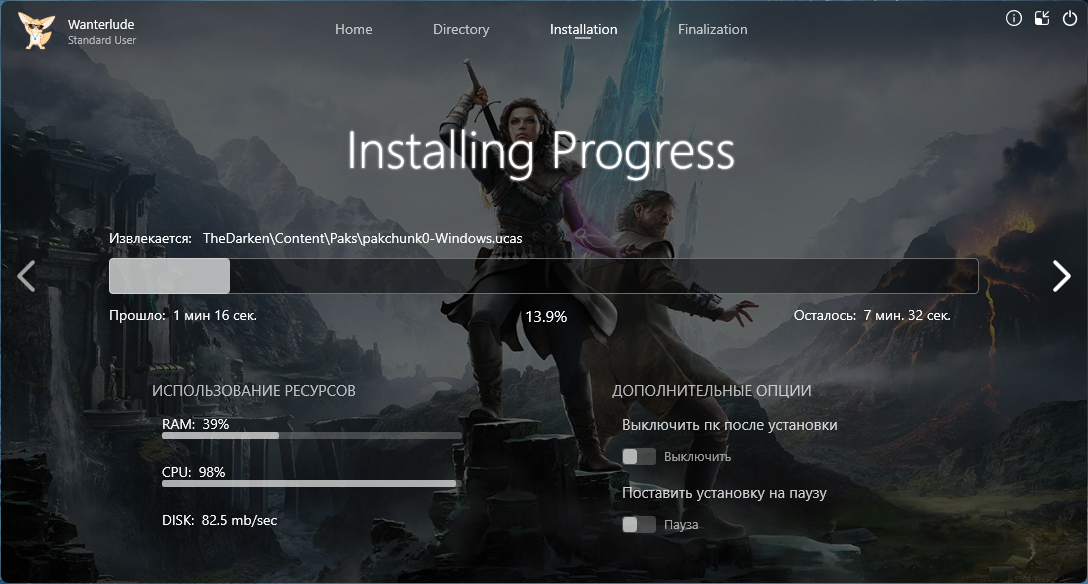Viewport: 1088px width, 584px height.
Task: Click Поставить установку на паузу label
Action: 724,493
